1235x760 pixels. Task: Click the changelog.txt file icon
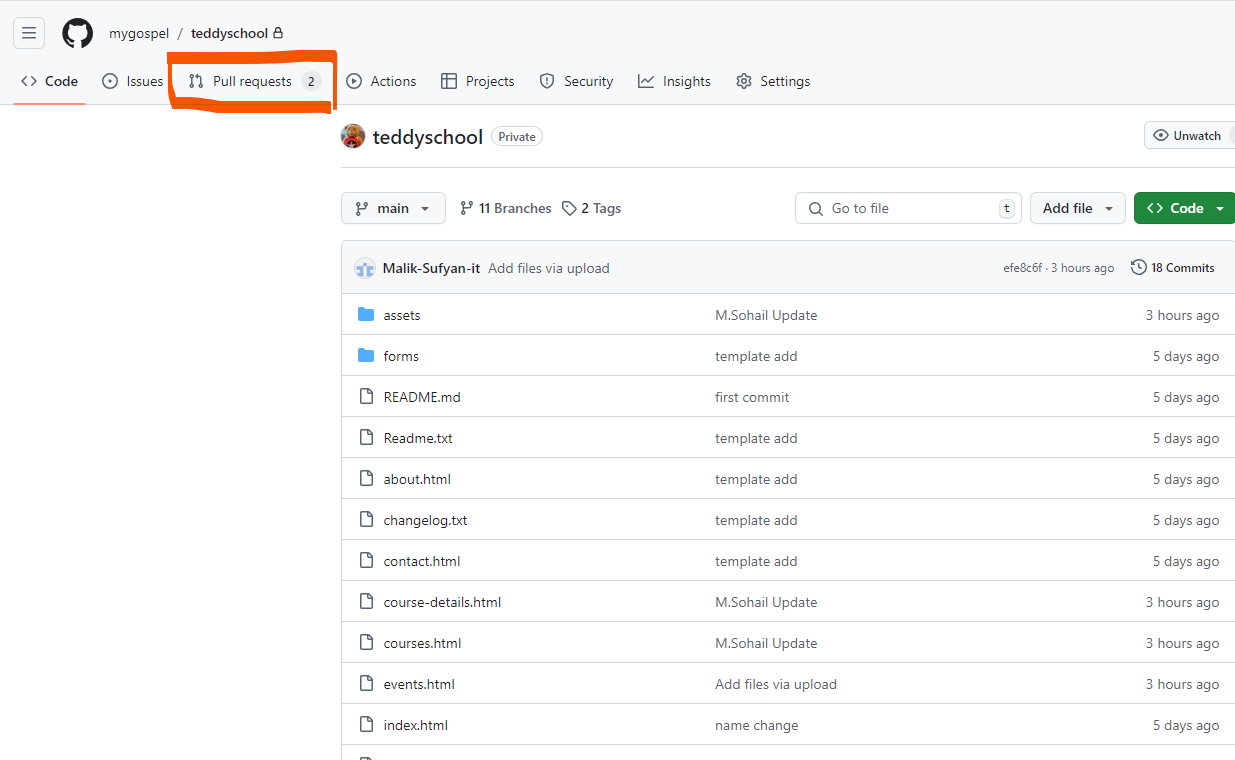[366, 520]
